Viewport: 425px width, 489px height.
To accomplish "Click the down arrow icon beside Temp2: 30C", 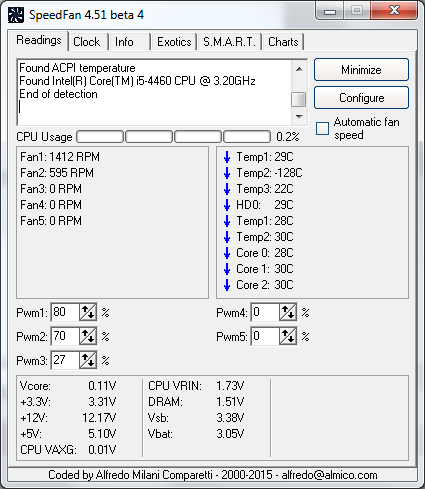I will coord(227,237).
